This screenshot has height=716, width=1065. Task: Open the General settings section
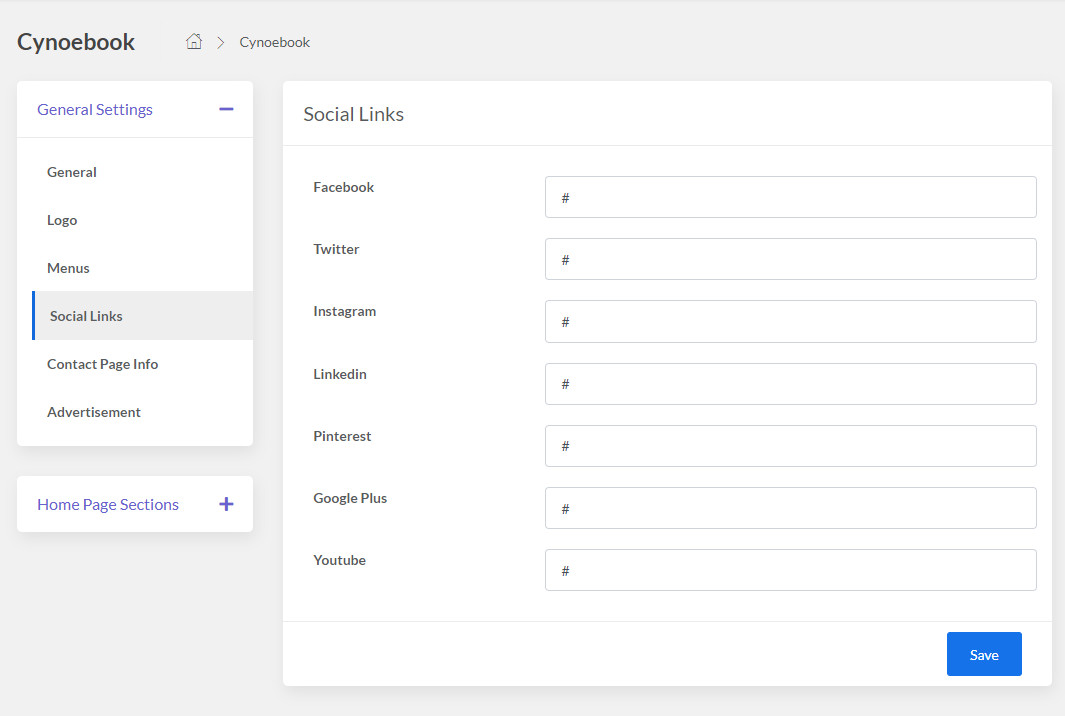71,172
